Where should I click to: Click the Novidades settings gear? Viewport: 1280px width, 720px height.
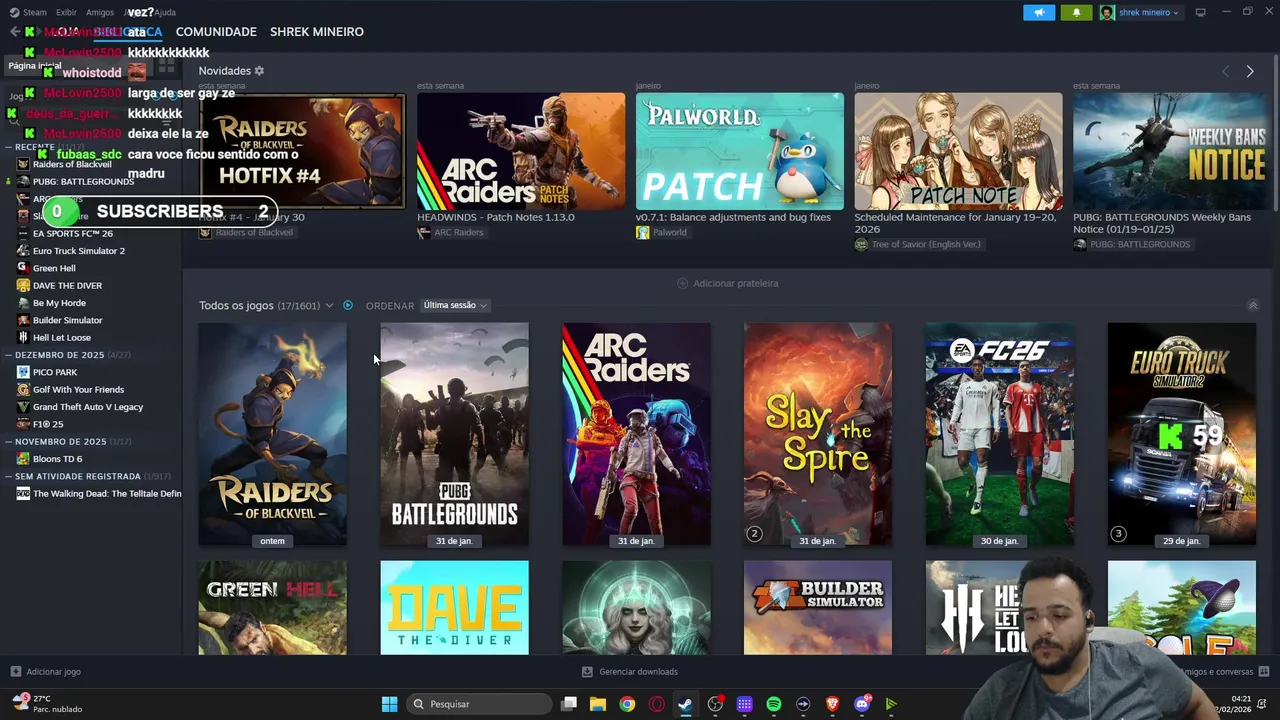coord(259,71)
